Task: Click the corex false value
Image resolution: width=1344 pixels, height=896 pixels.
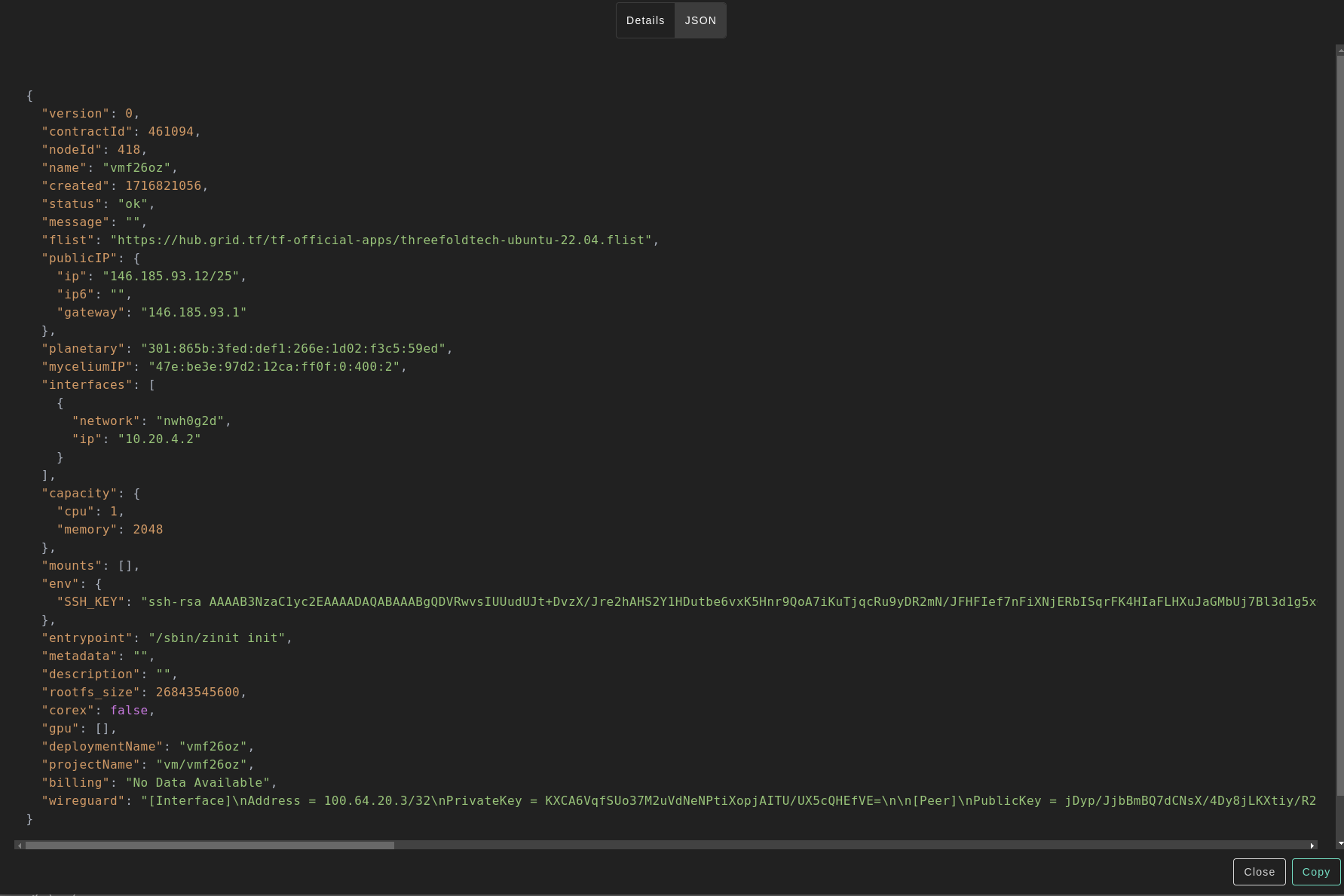Action: pos(129,711)
